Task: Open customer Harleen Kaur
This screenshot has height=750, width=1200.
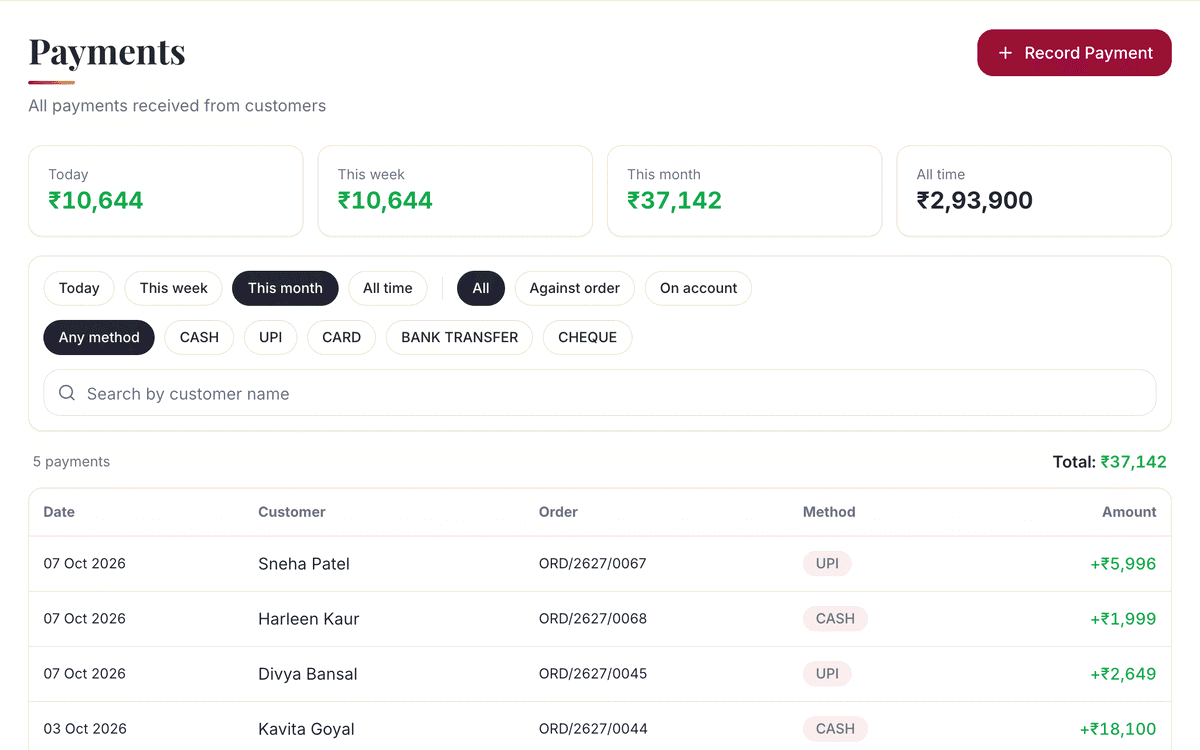Action: pos(309,619)
